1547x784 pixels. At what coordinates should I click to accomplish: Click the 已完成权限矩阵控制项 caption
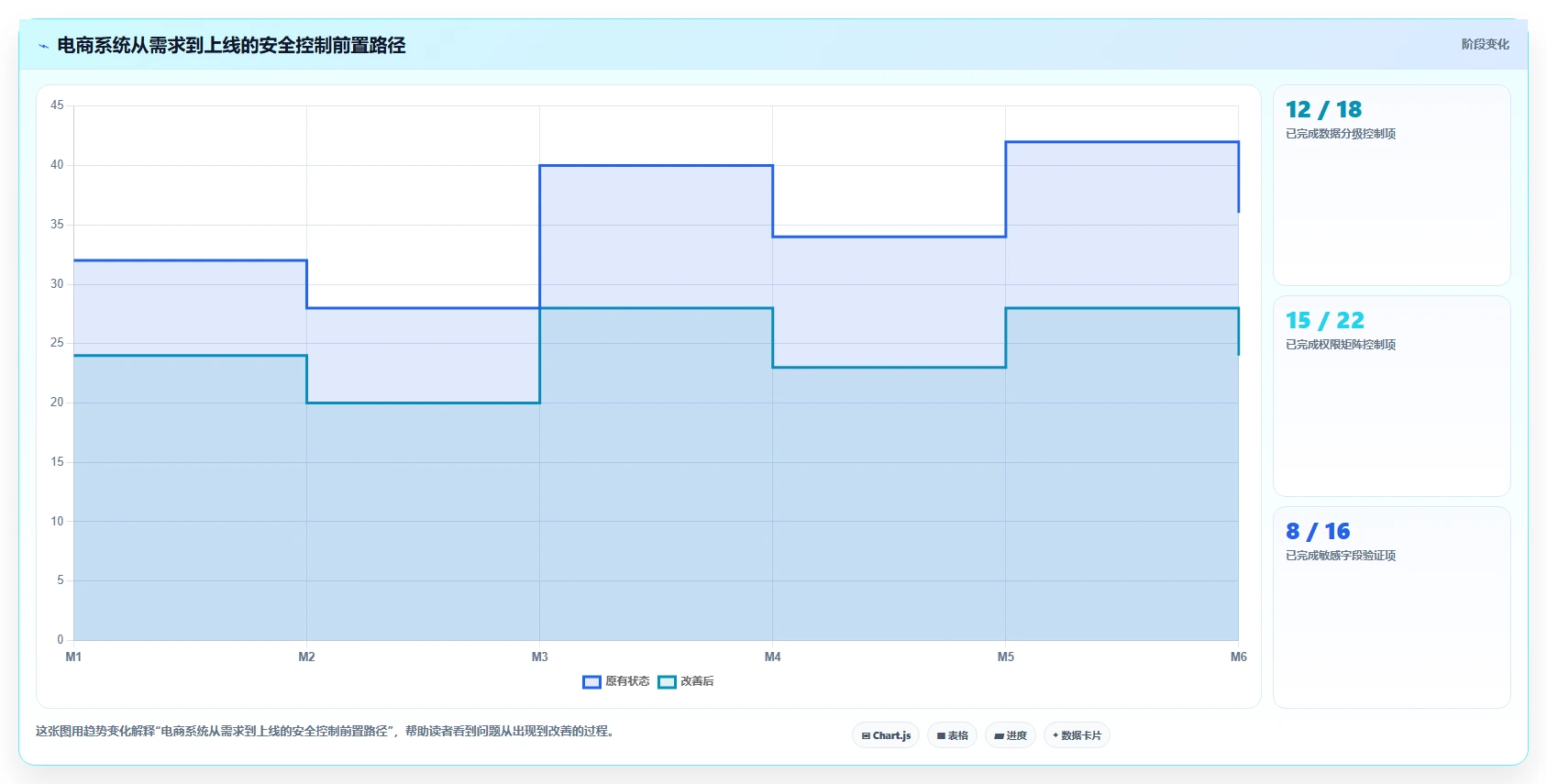tap(1341, 345)
